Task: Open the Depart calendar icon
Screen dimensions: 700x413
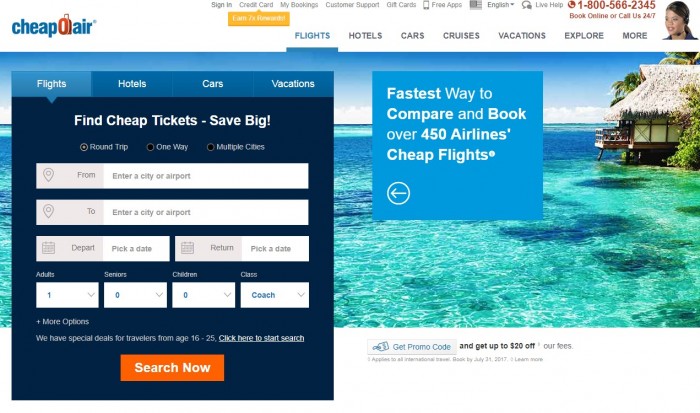Action: click(x=48, y=248)
